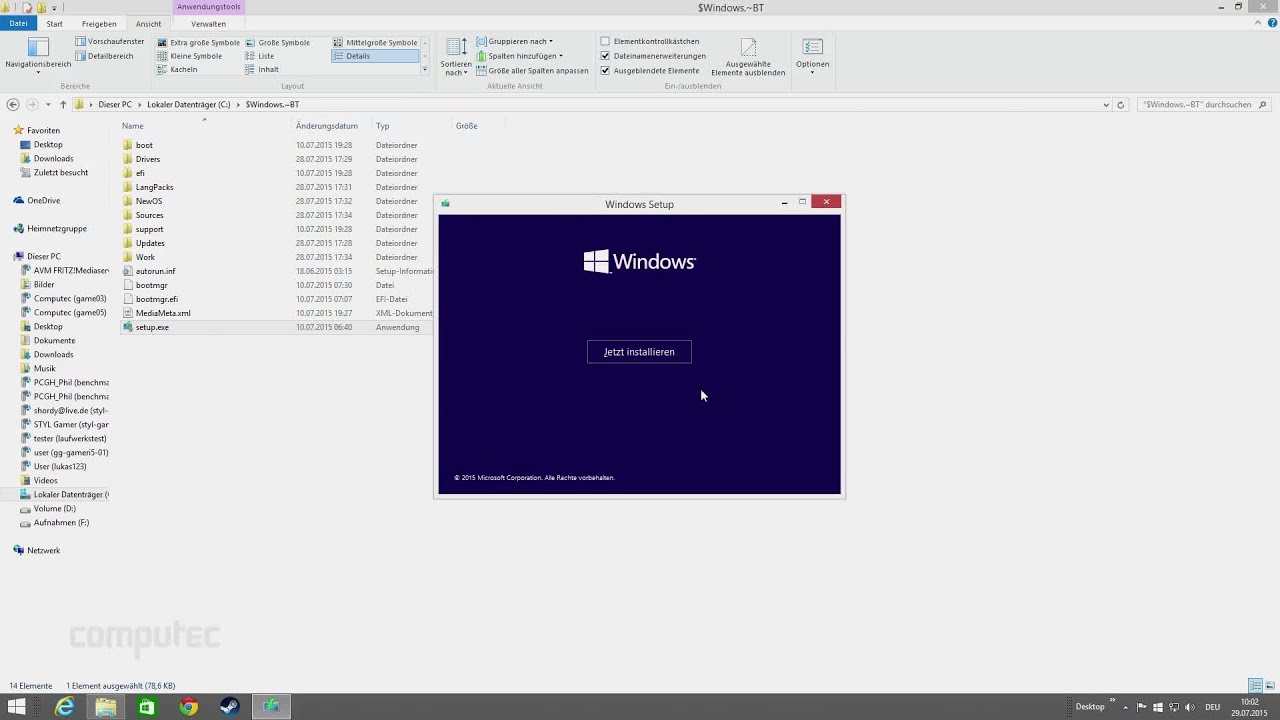Select Details layout option
The width and height of the screenshot is (1280, 720).
tap(375, 56)
